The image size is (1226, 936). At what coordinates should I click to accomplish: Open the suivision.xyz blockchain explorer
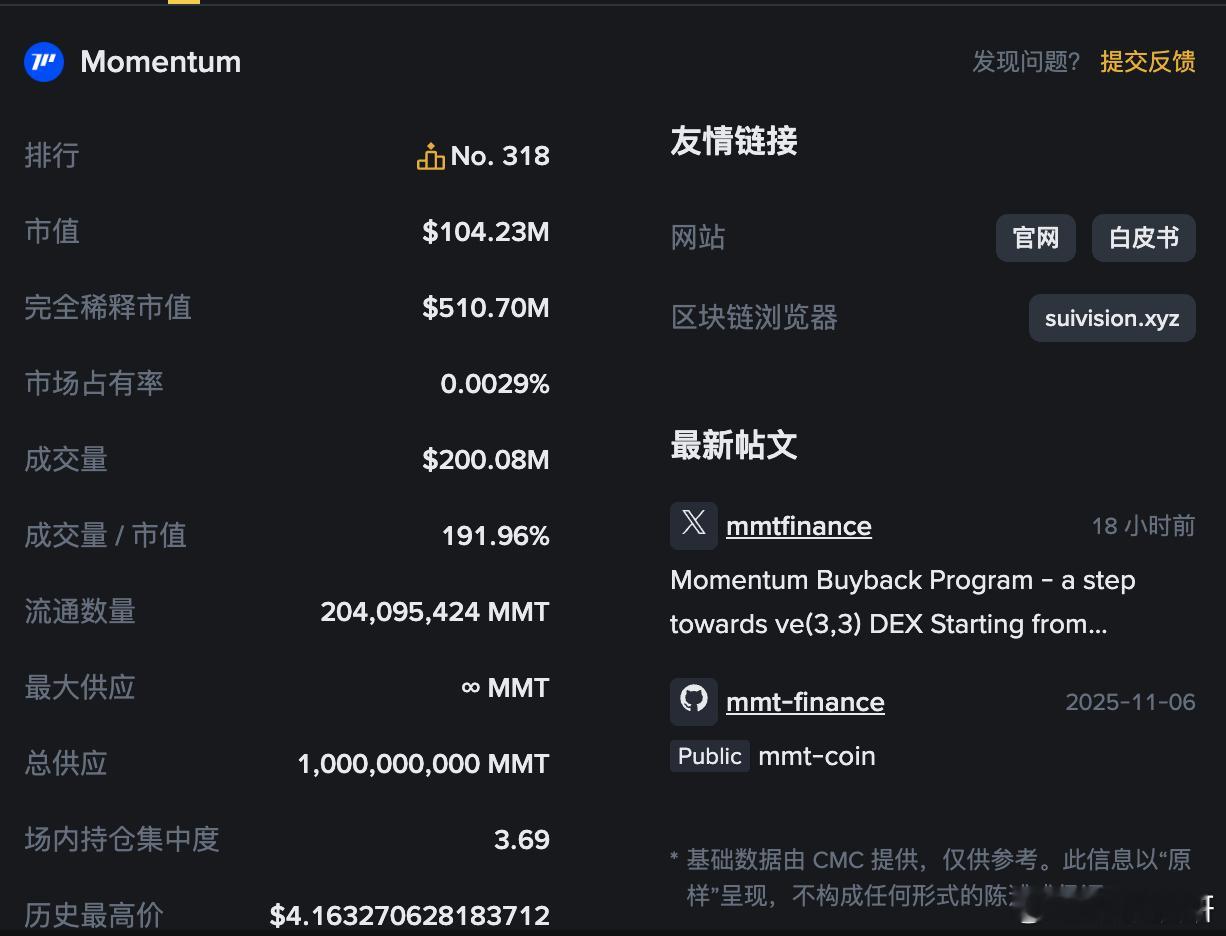(1111, 317)
